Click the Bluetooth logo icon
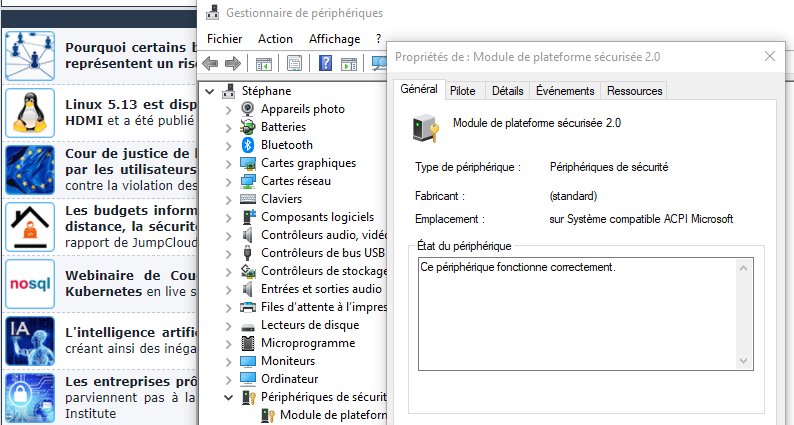The width and height of the screenshot is (794, 425). click(x=248, y=145)
